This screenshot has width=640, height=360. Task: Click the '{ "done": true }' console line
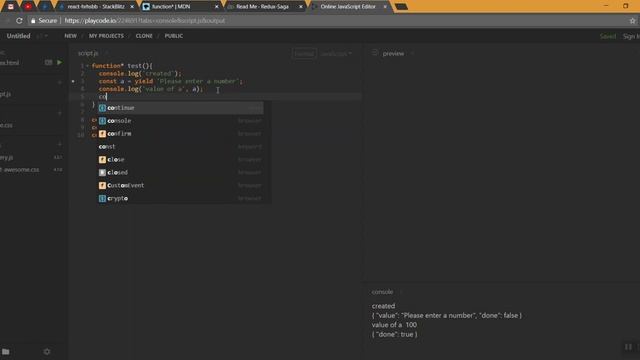coord(394,334)
